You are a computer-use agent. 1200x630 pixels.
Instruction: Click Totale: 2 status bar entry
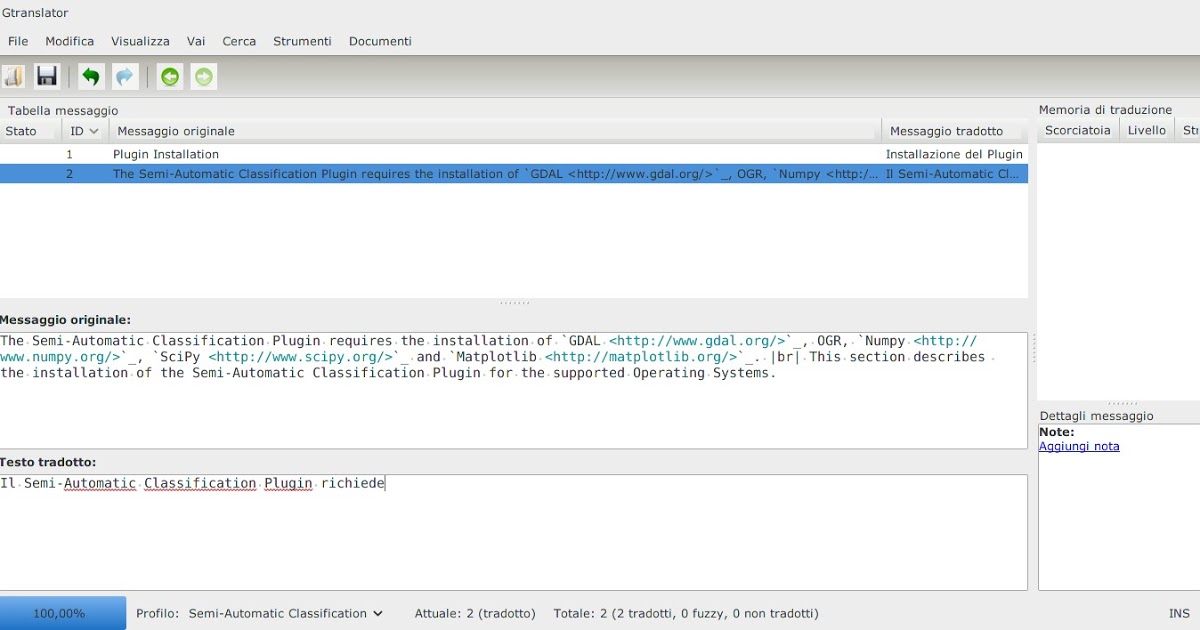[686, 613]
